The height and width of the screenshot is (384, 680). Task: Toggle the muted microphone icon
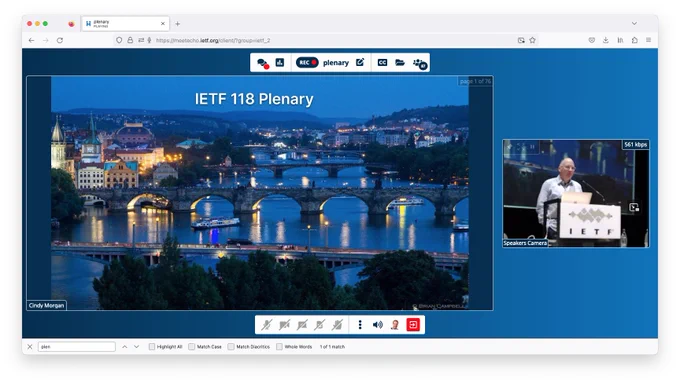pos(267,325)
